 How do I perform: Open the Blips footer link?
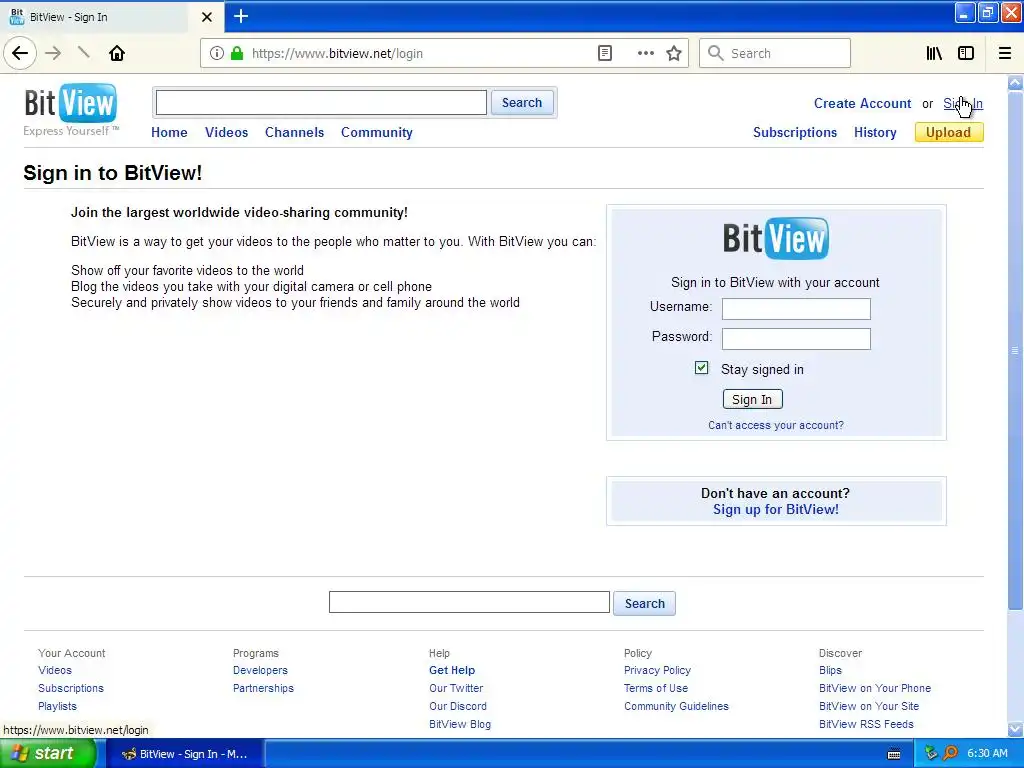tap(830, 670)
